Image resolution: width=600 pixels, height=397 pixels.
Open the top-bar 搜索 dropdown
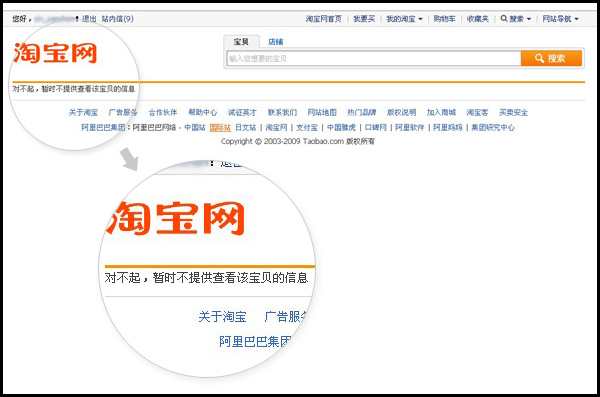516,19
